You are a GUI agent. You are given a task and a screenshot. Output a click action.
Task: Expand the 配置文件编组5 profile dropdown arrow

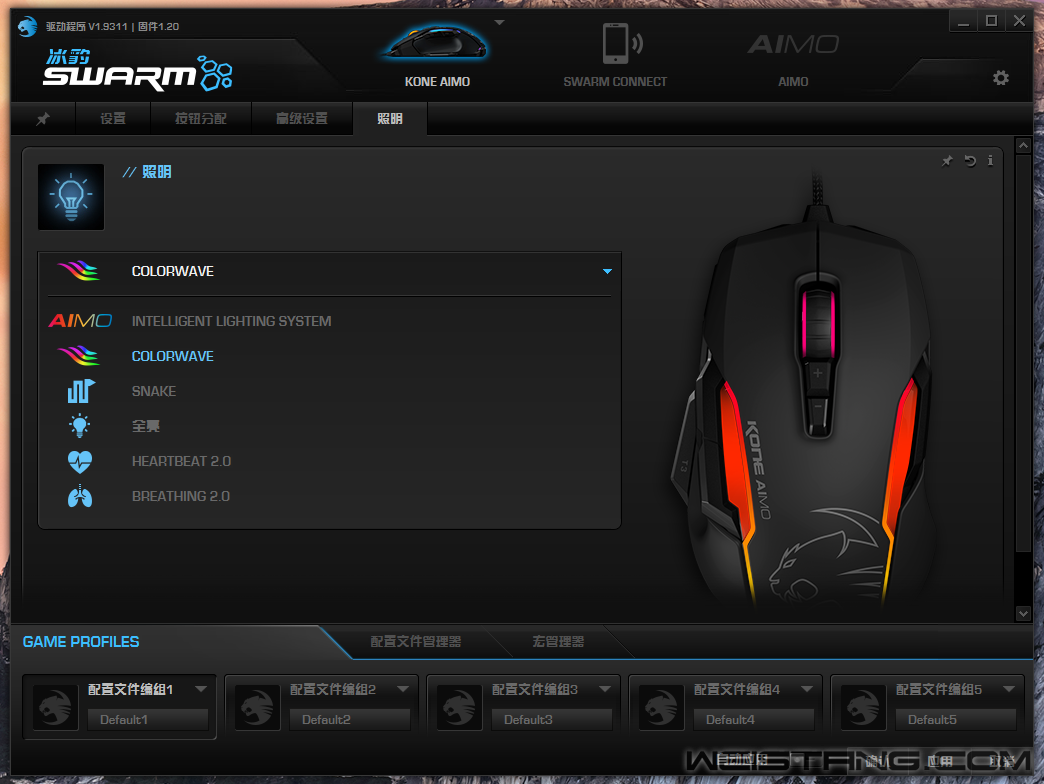(1009, 689)
